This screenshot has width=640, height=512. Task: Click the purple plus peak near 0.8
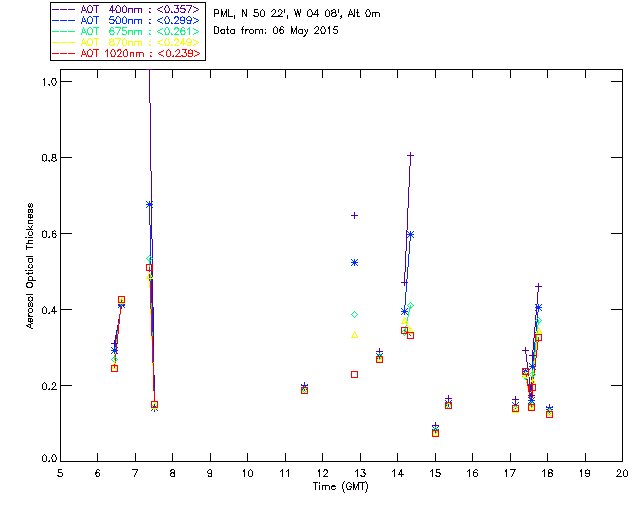410,156
